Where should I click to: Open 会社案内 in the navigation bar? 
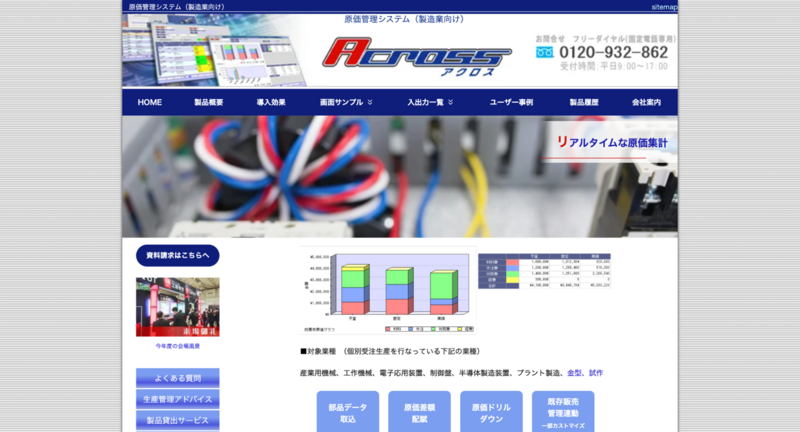(x=646, y=103)
